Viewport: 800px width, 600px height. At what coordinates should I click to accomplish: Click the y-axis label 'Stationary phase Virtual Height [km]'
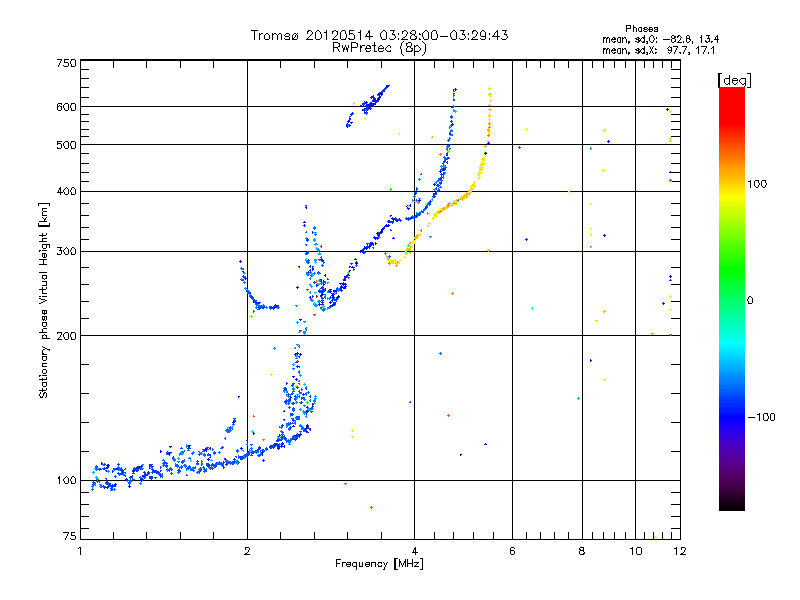[44, 301]
